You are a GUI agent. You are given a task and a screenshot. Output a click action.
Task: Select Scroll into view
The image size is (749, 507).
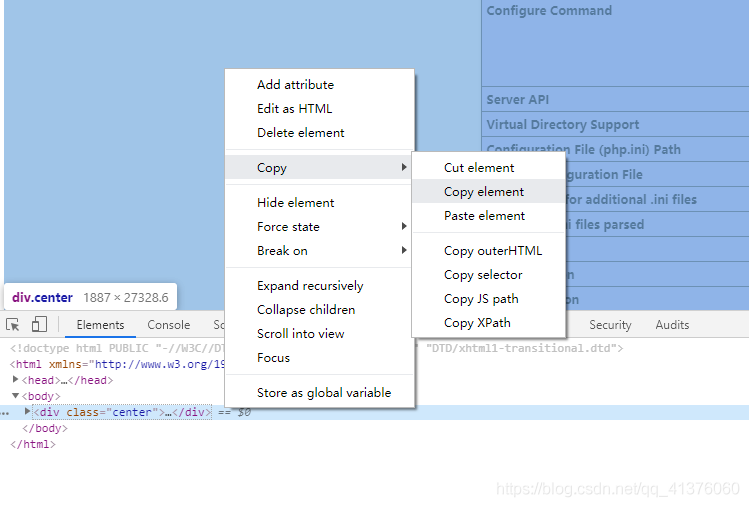coord(319,334)
